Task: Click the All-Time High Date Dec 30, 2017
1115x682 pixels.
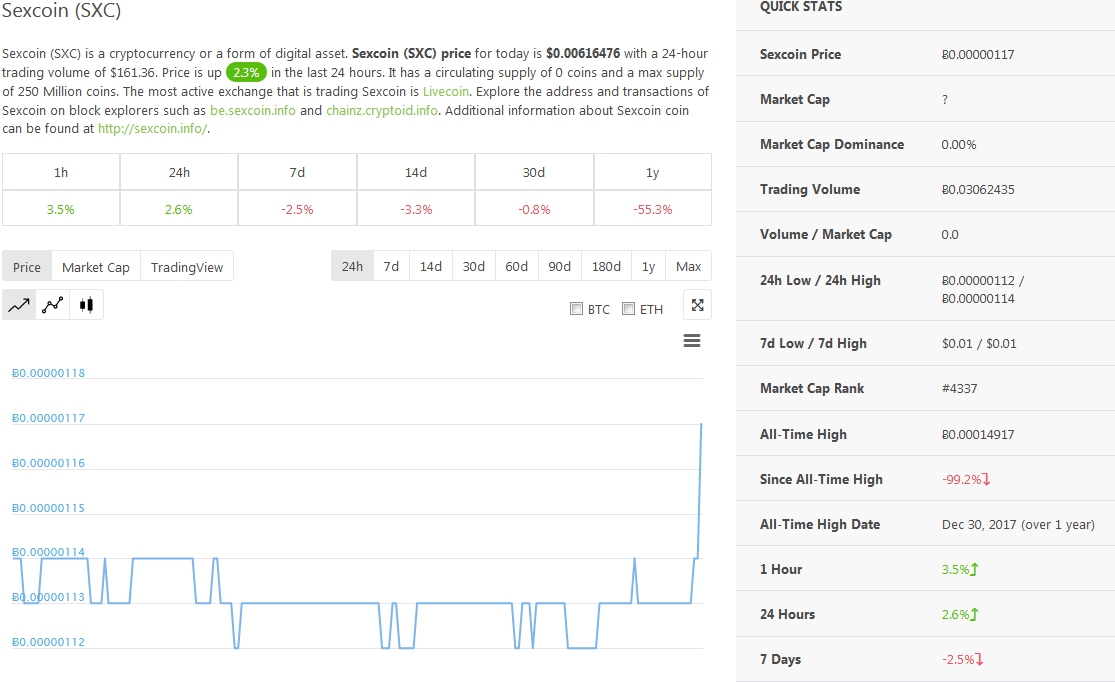Action: [x=1018, y=524]
